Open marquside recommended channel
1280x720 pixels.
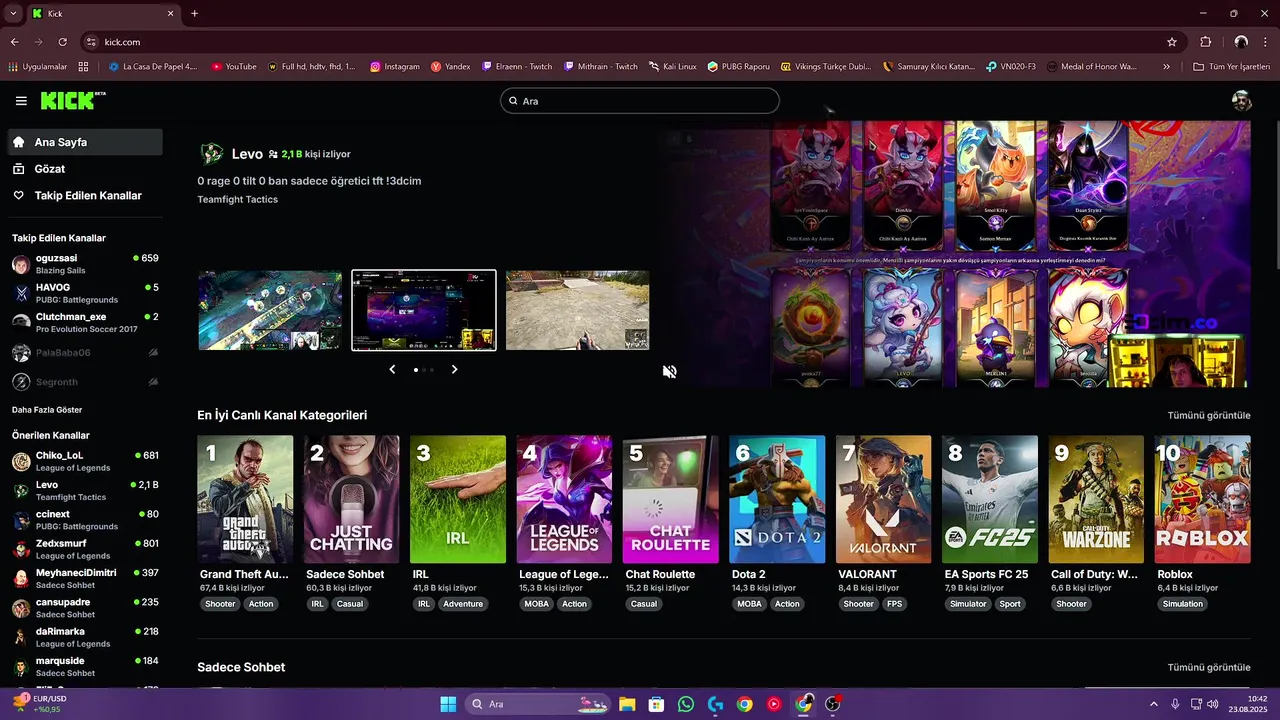[85, 666]
